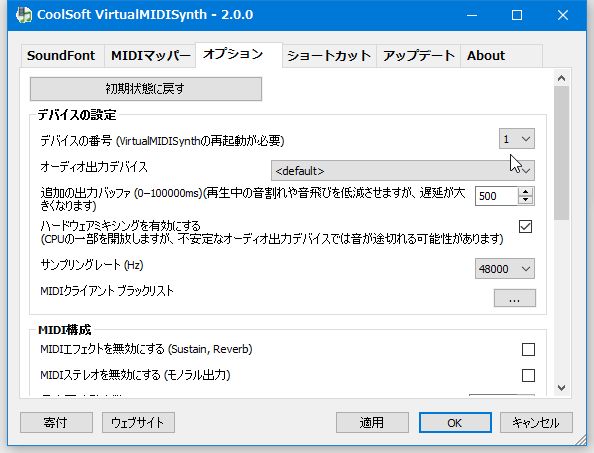Click the MIDI構成 group heading
Screen dimensions: 594x453
point(65,330)
